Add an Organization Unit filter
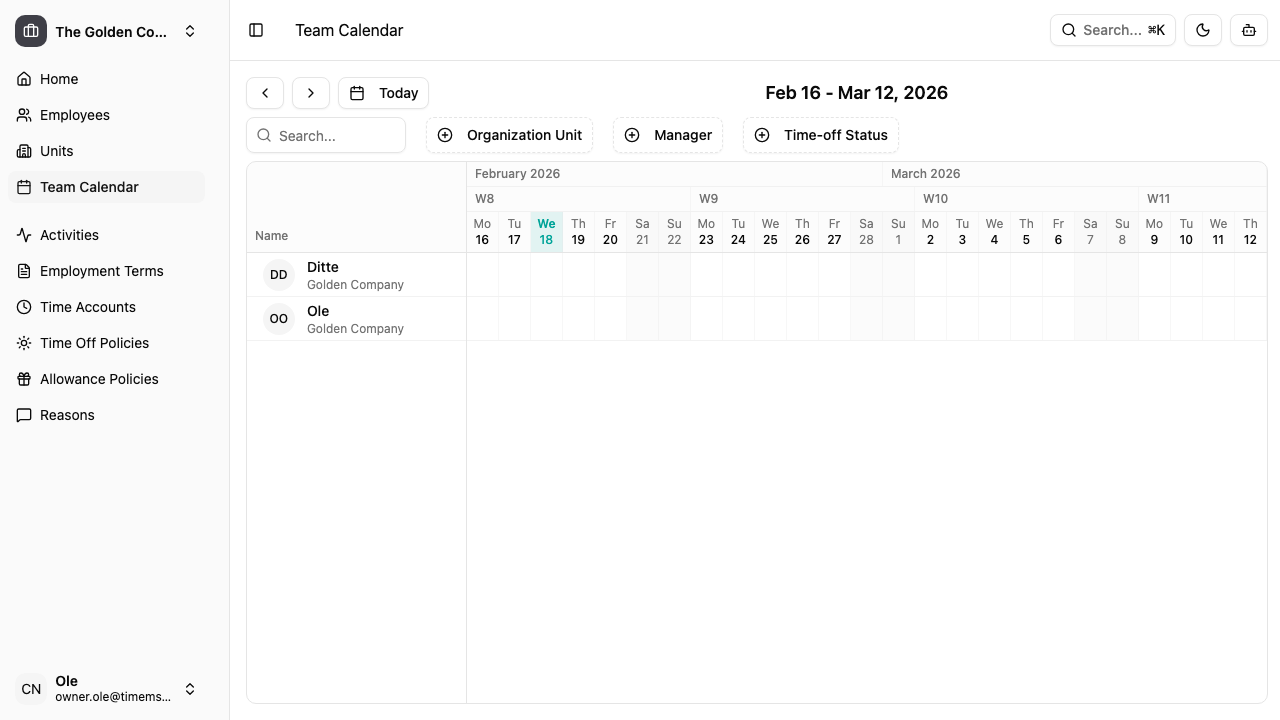 pos(509,135)
